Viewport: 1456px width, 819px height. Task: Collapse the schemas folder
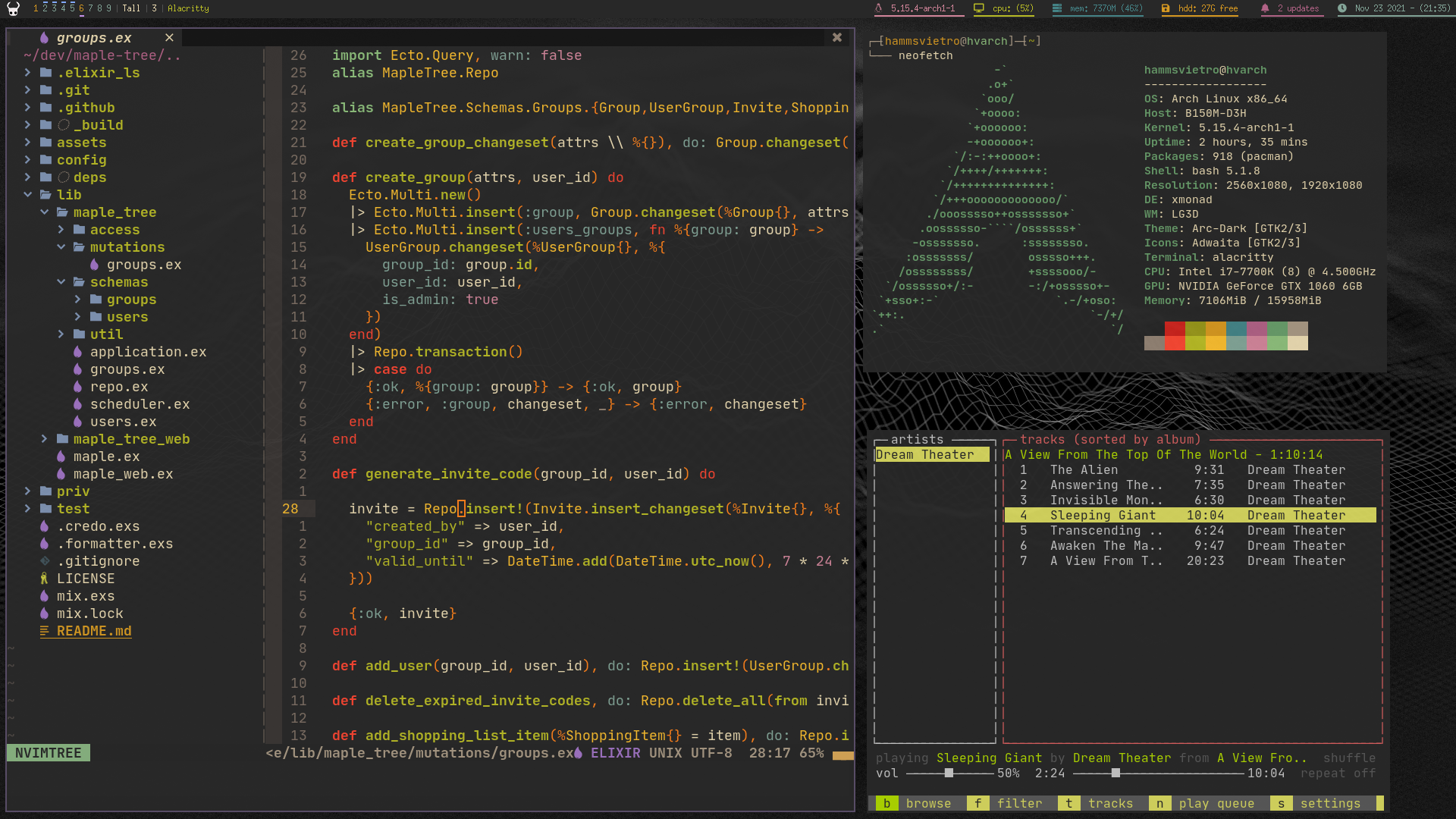(x=61, y=282)
